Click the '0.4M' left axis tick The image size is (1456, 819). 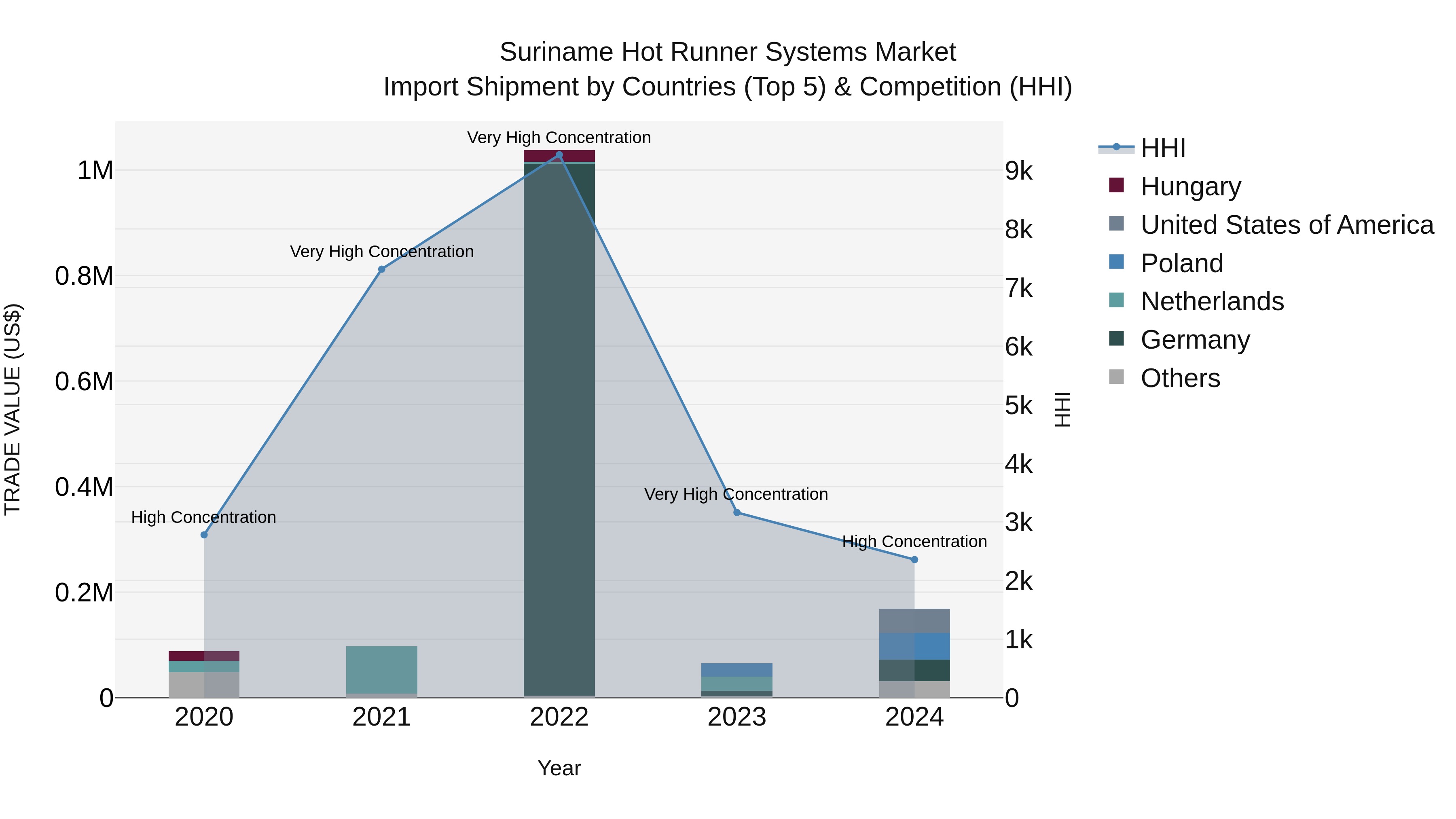coord(84,487)
